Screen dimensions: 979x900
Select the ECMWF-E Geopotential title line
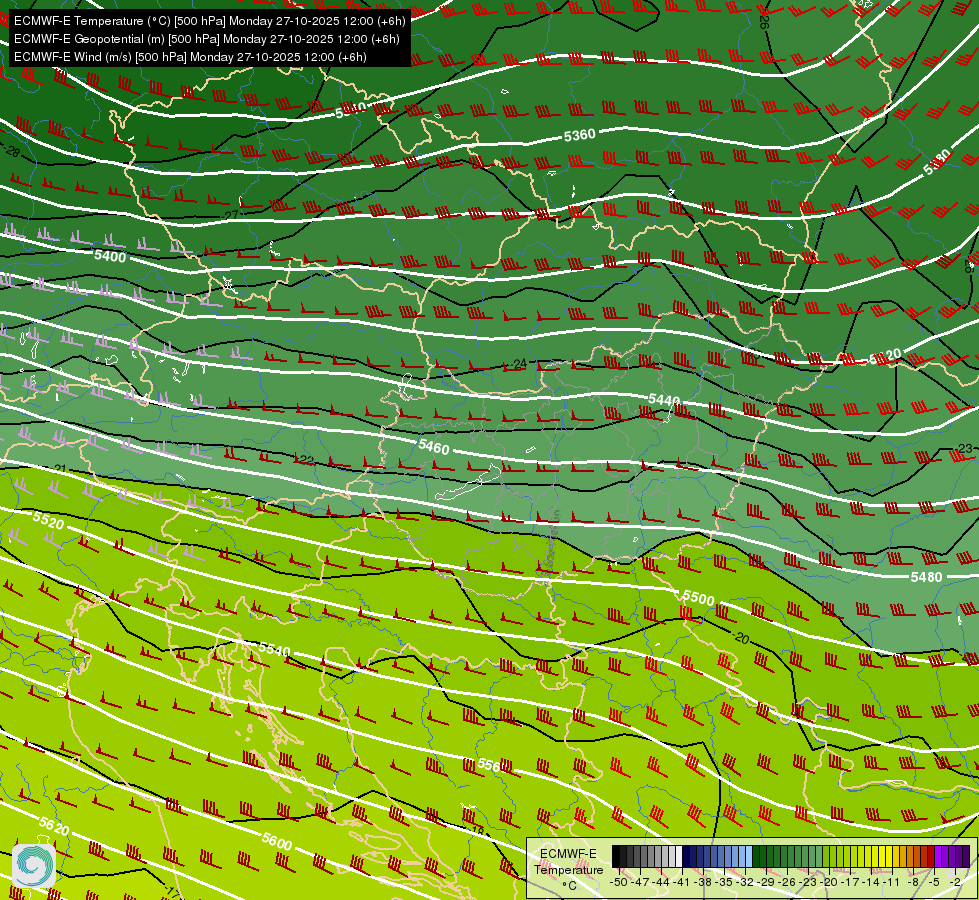click(x=207, y=39)
